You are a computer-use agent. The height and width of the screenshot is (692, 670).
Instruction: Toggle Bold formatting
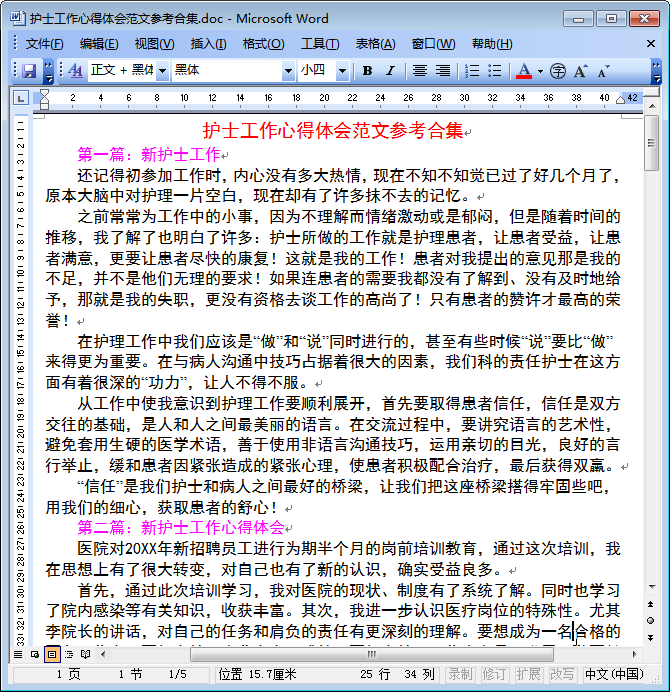(x=367, y=71)
